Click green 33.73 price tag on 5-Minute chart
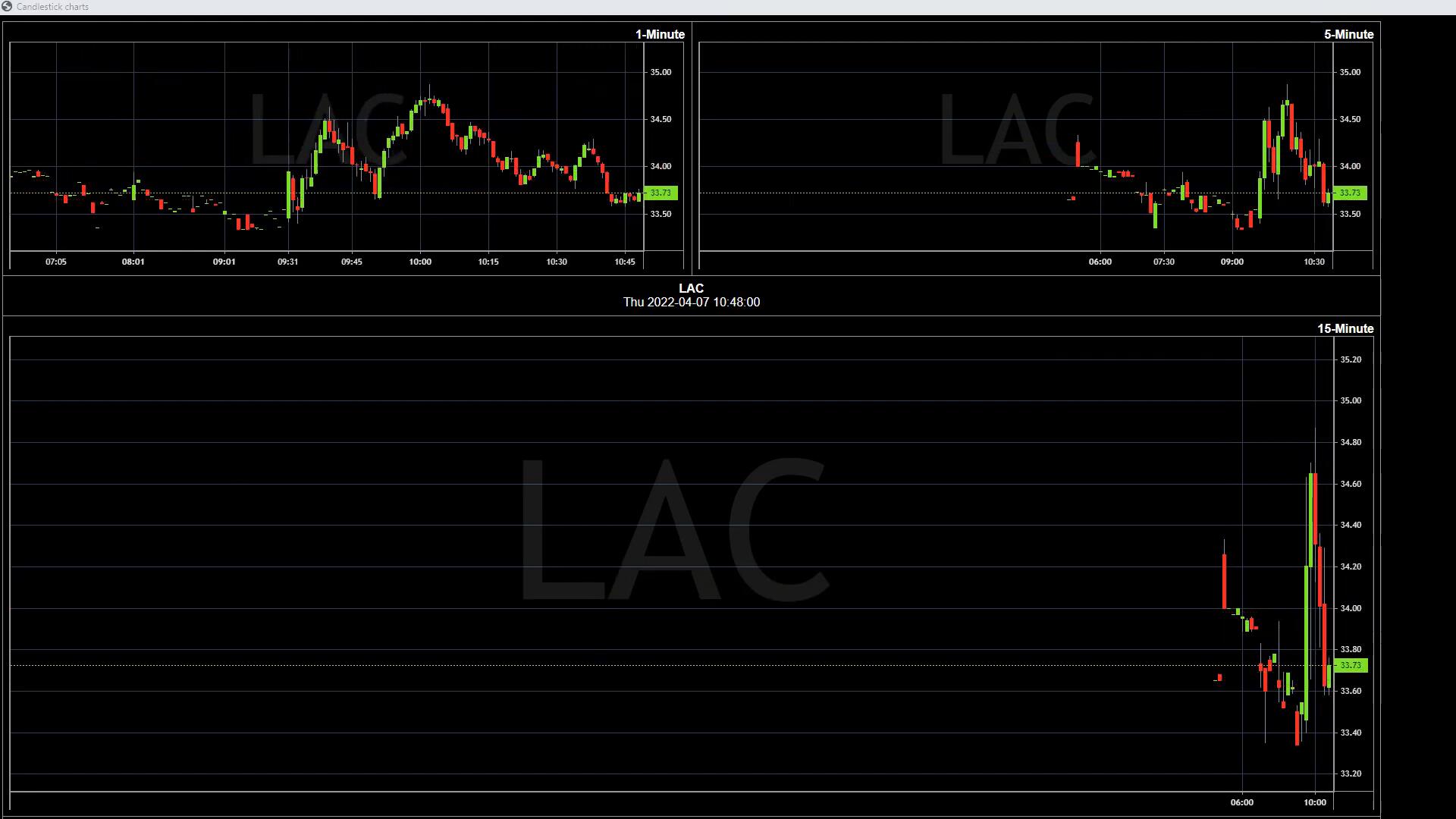 (1350, 193)
